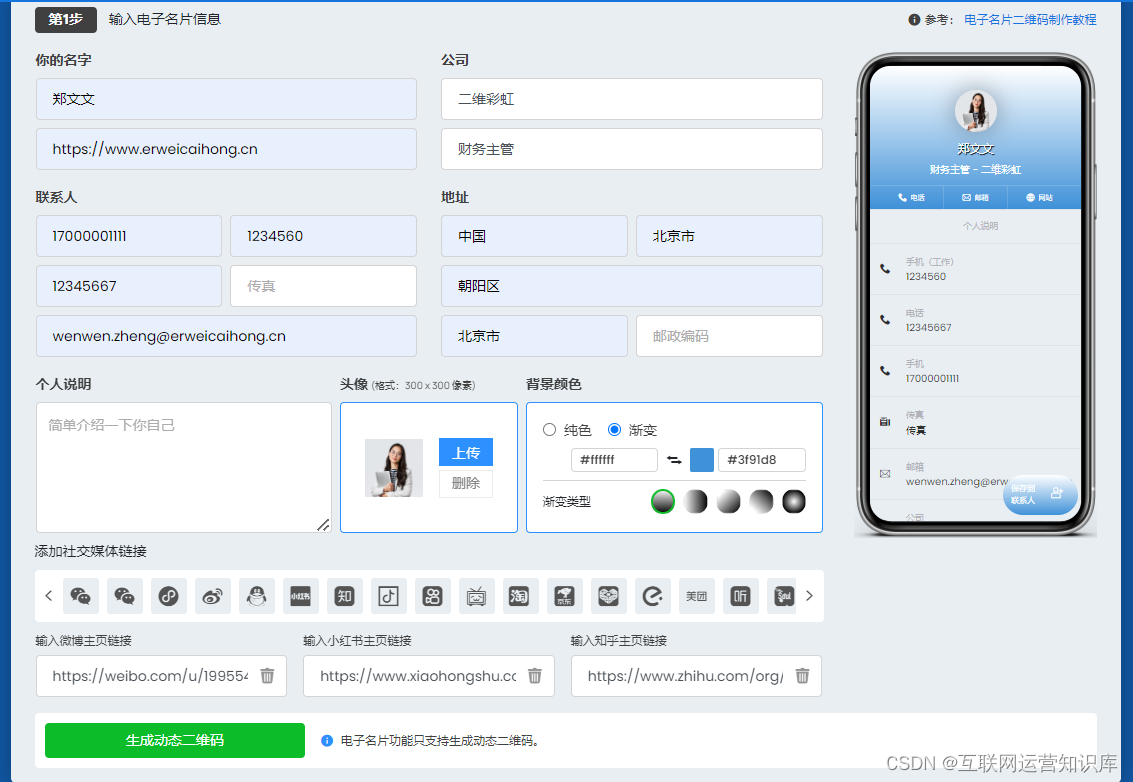Add an Ele.me link icon
This screenshot has width=1133, height=782.
652,596
